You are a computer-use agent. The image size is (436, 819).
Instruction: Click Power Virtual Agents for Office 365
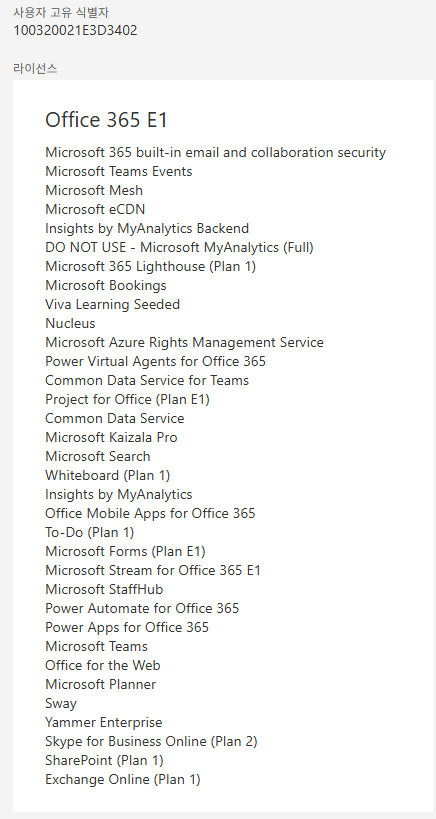pos(156,361)
